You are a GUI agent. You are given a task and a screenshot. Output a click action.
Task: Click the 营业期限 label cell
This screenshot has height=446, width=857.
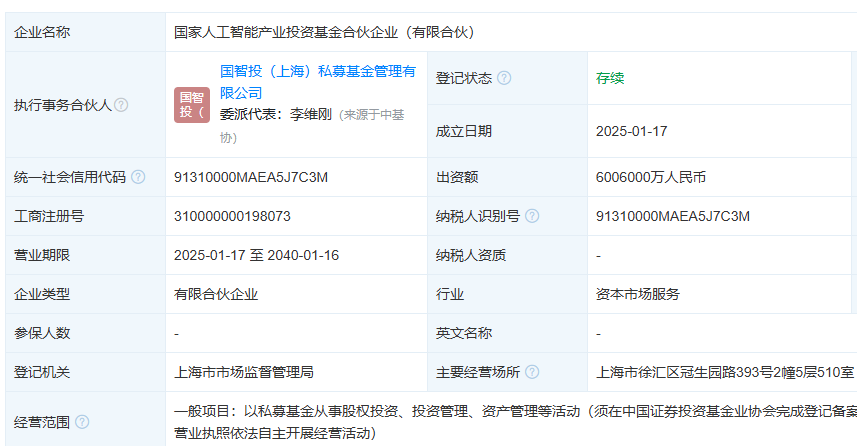click(x=86, y=255)
